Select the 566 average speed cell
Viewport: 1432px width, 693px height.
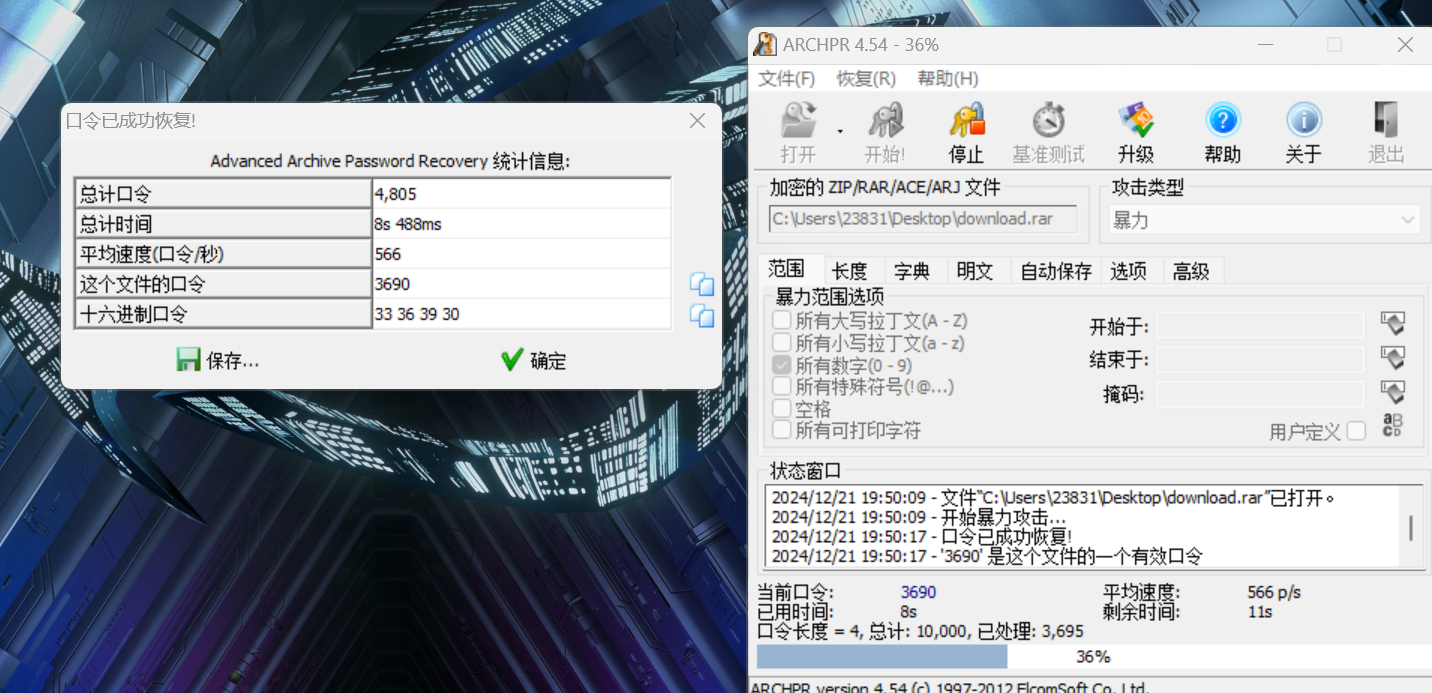521,254
